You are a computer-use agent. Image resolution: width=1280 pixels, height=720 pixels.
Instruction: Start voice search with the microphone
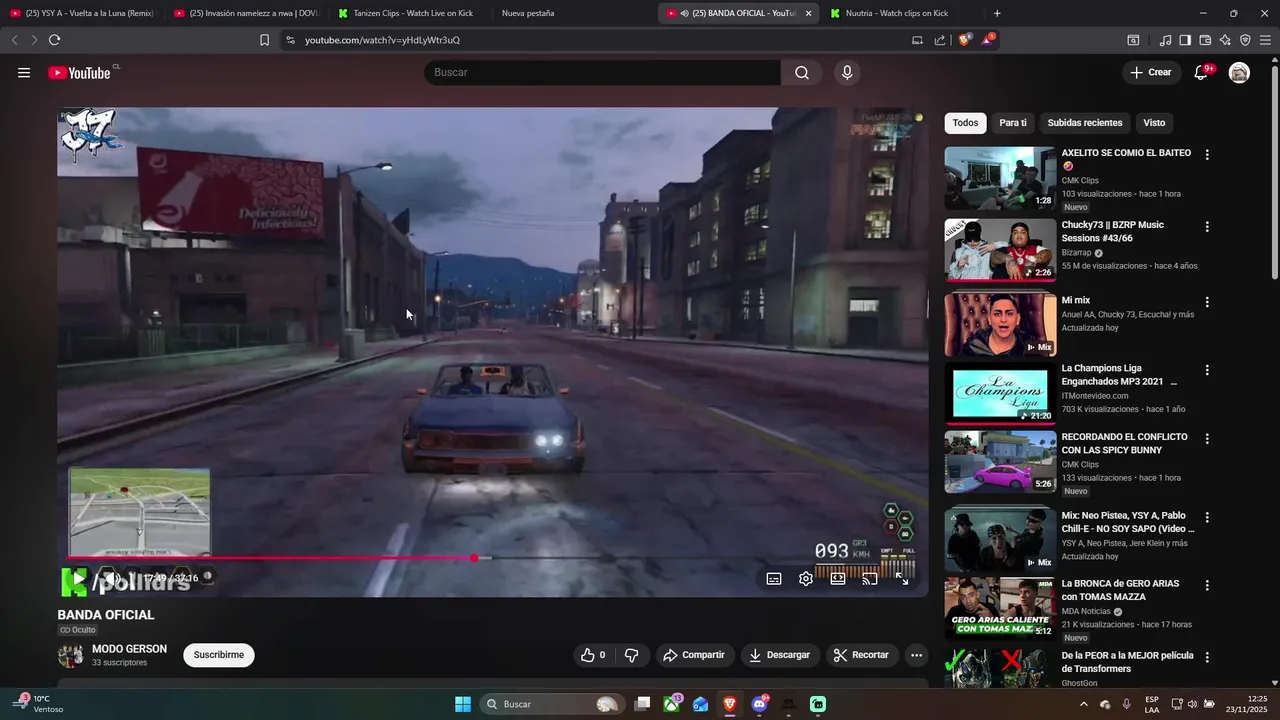847,72
